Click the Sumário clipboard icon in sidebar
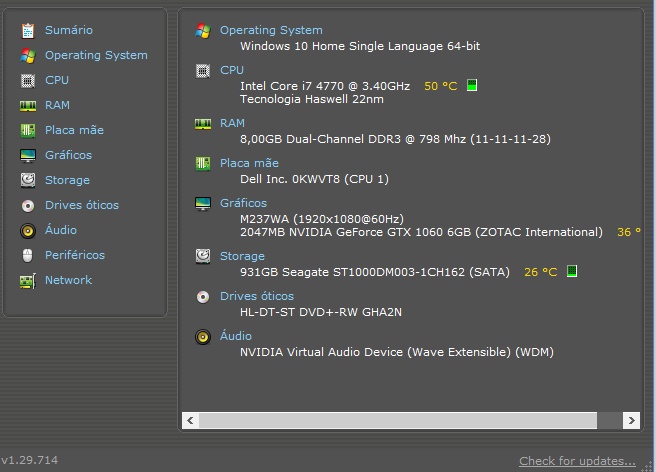The height and width of the screenshot is (472, 656). point(28,31)
